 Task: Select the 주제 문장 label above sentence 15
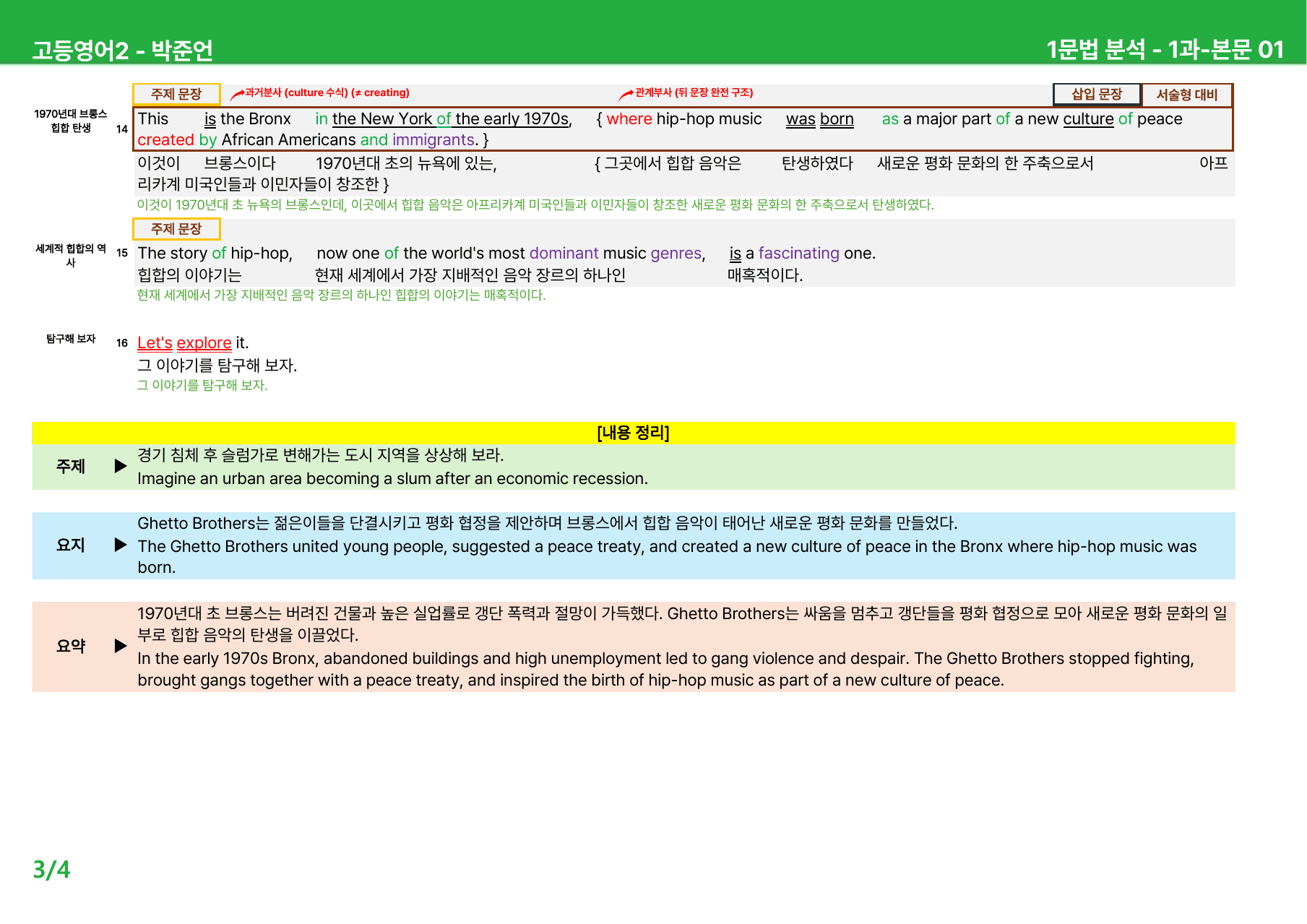coord(176,229)
